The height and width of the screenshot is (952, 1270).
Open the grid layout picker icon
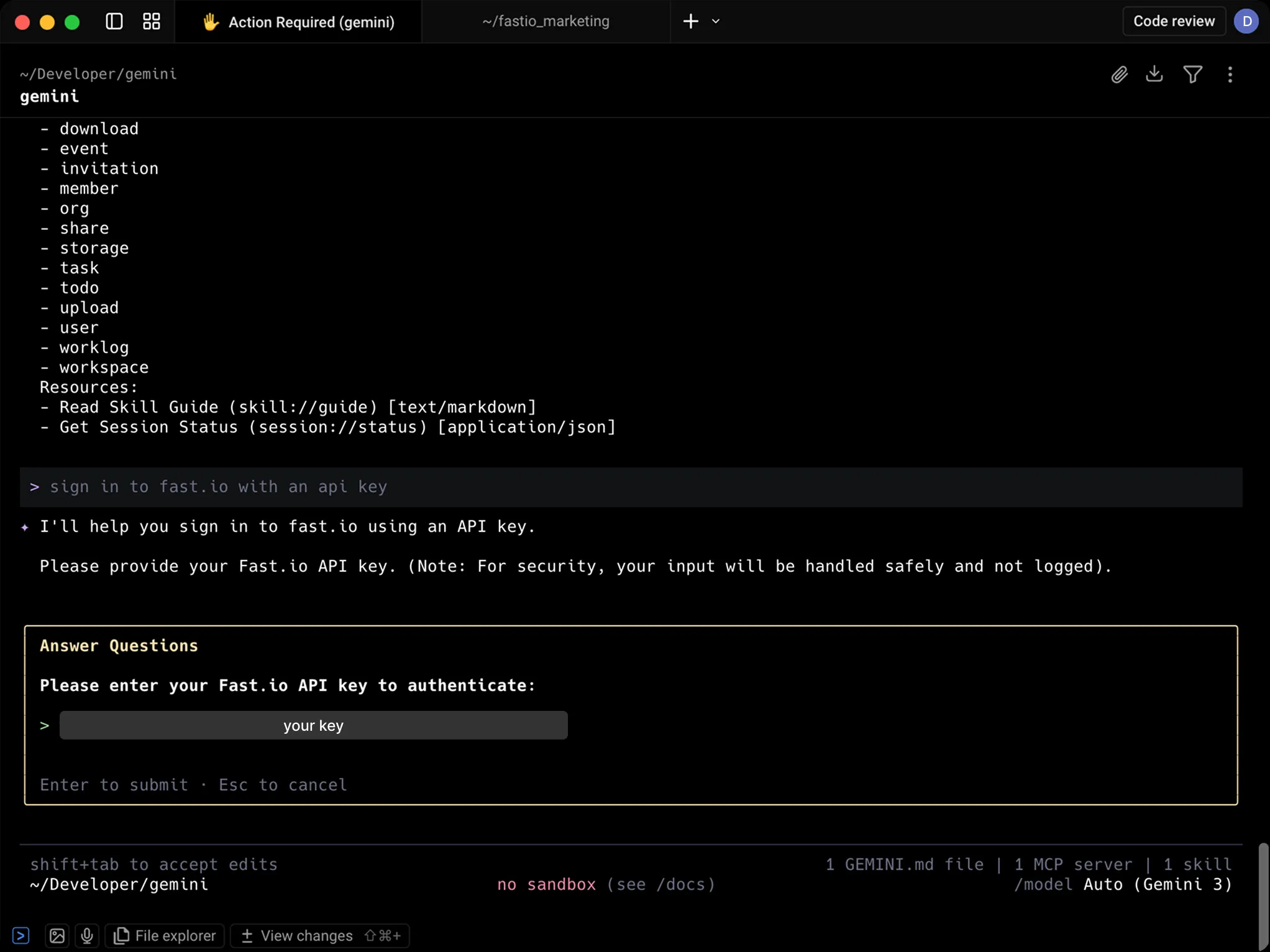[150, 21]
